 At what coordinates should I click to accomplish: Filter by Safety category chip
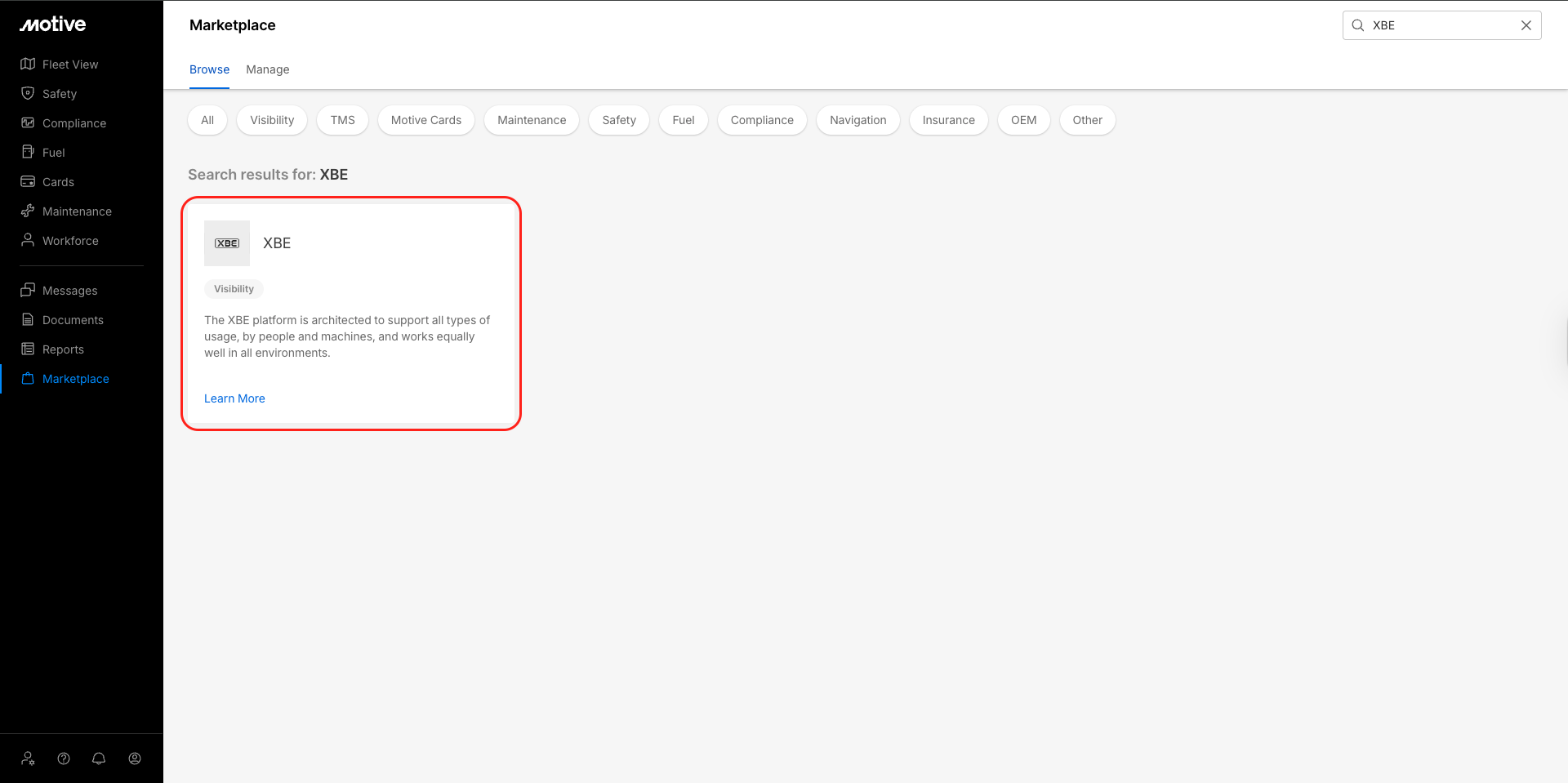tap(619, 120)
